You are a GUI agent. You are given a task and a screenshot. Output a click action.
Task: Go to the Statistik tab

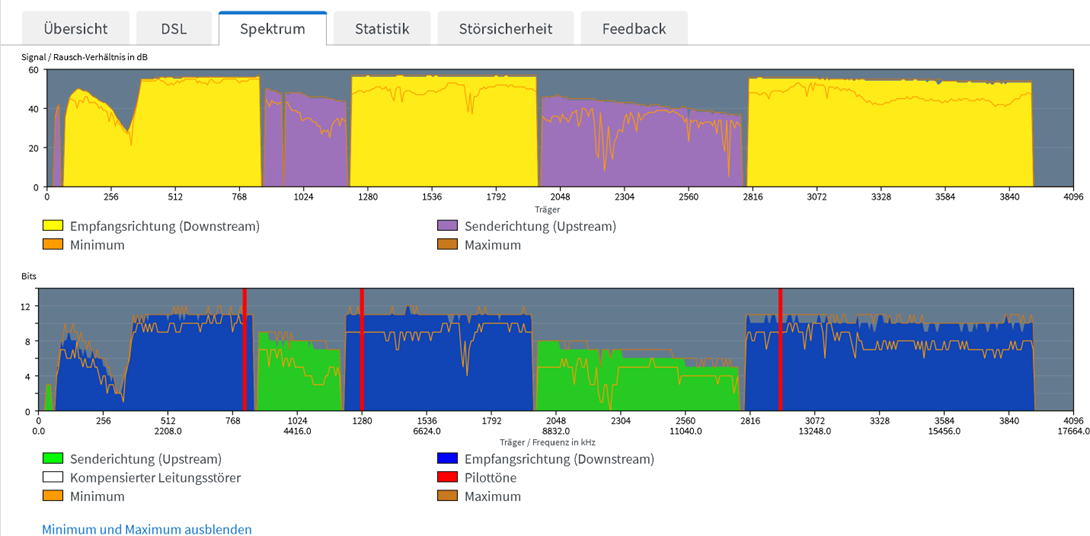[x=382, y=29]
